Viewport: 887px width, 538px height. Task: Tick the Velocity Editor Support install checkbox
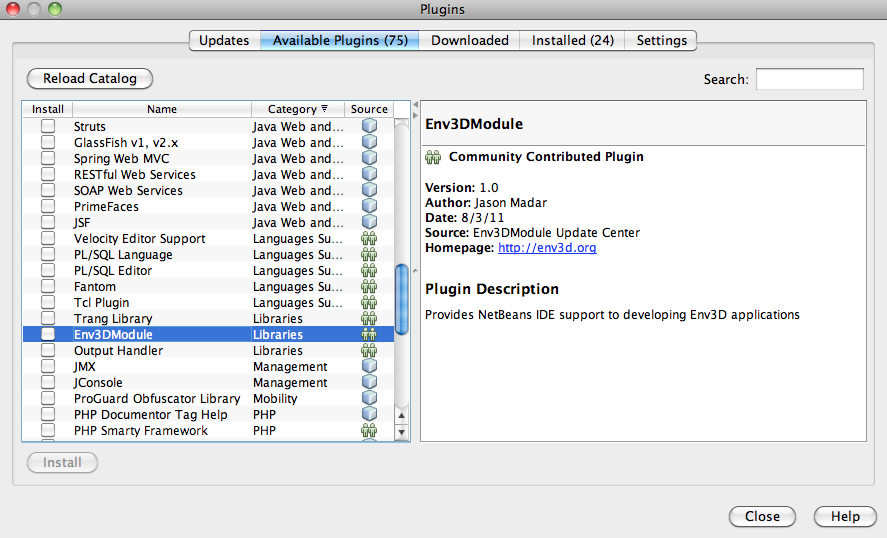[48, 238]
